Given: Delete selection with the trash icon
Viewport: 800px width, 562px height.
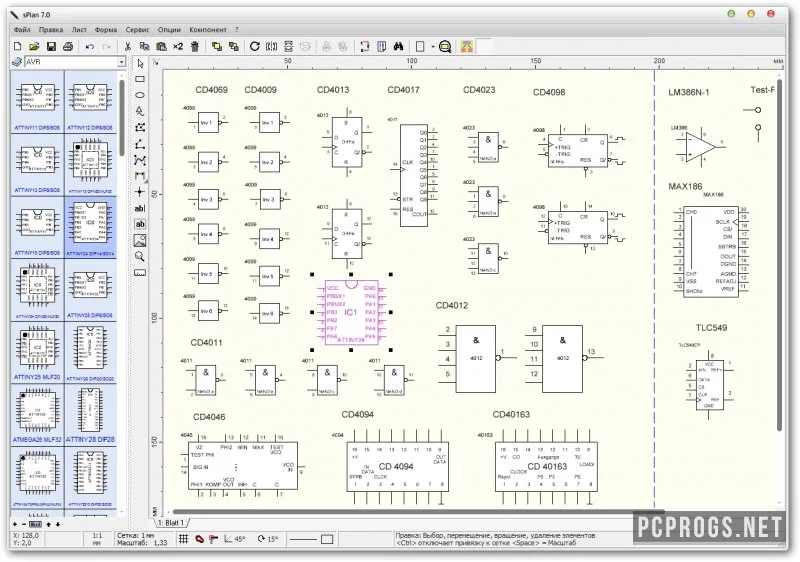Looking at the screenshot, I should pos(194,46).
